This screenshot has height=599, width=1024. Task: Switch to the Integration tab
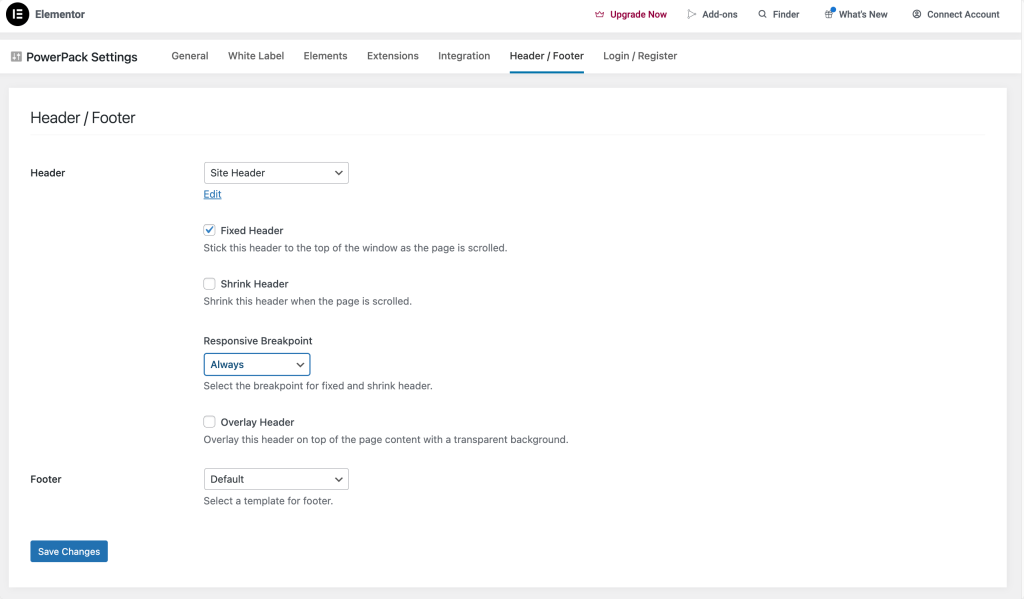tap(464, 56)
